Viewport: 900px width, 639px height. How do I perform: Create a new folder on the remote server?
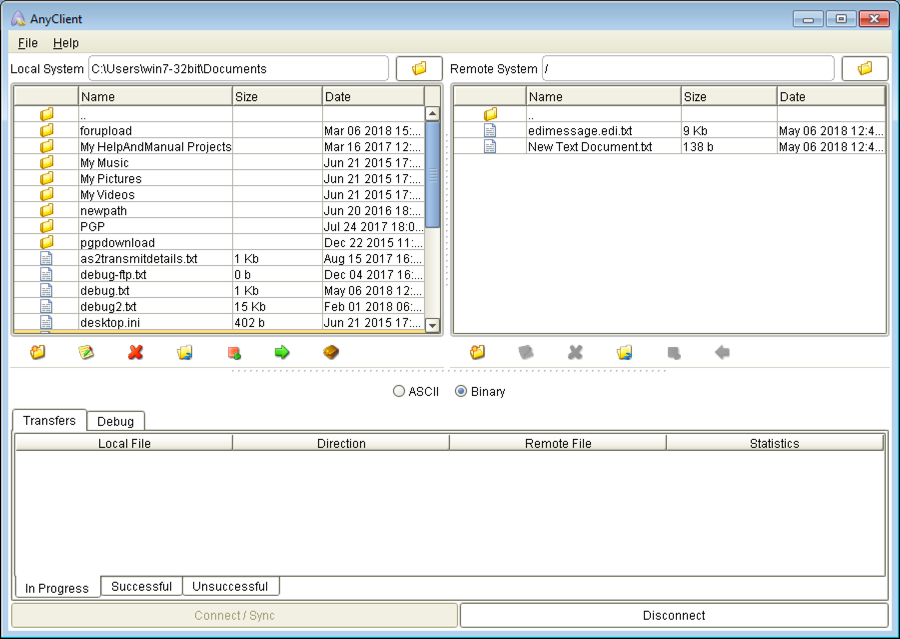pos(477,352)
